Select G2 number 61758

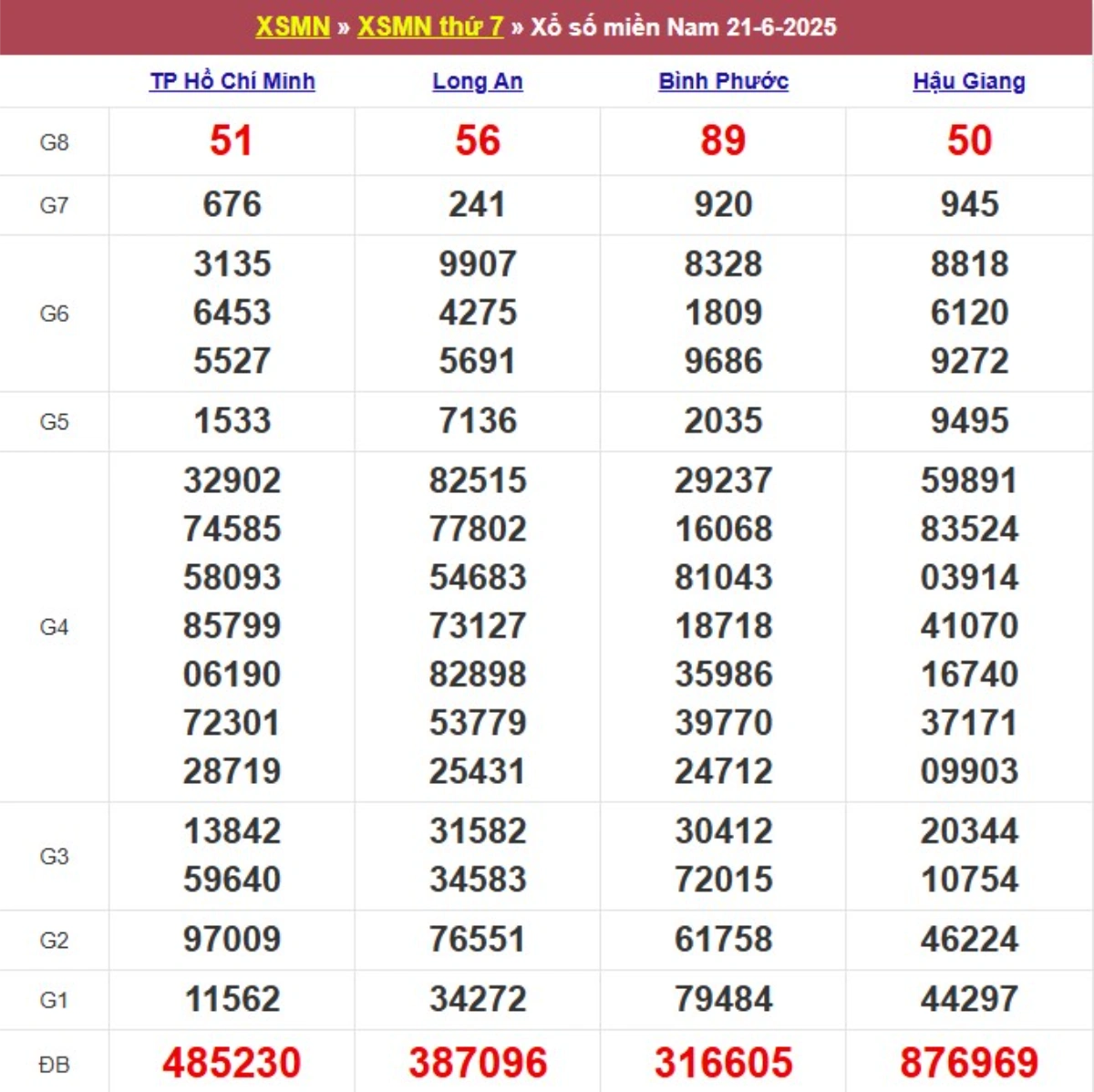click(724, 940)
